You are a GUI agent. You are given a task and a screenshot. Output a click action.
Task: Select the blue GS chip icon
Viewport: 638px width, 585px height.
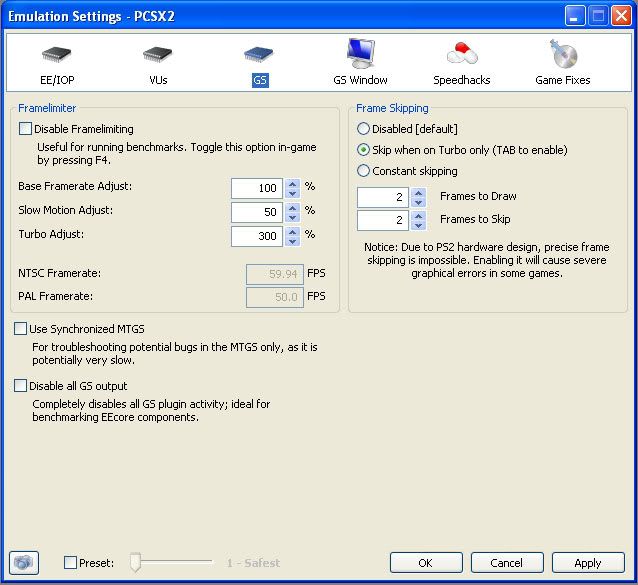(x=259, y=55)
